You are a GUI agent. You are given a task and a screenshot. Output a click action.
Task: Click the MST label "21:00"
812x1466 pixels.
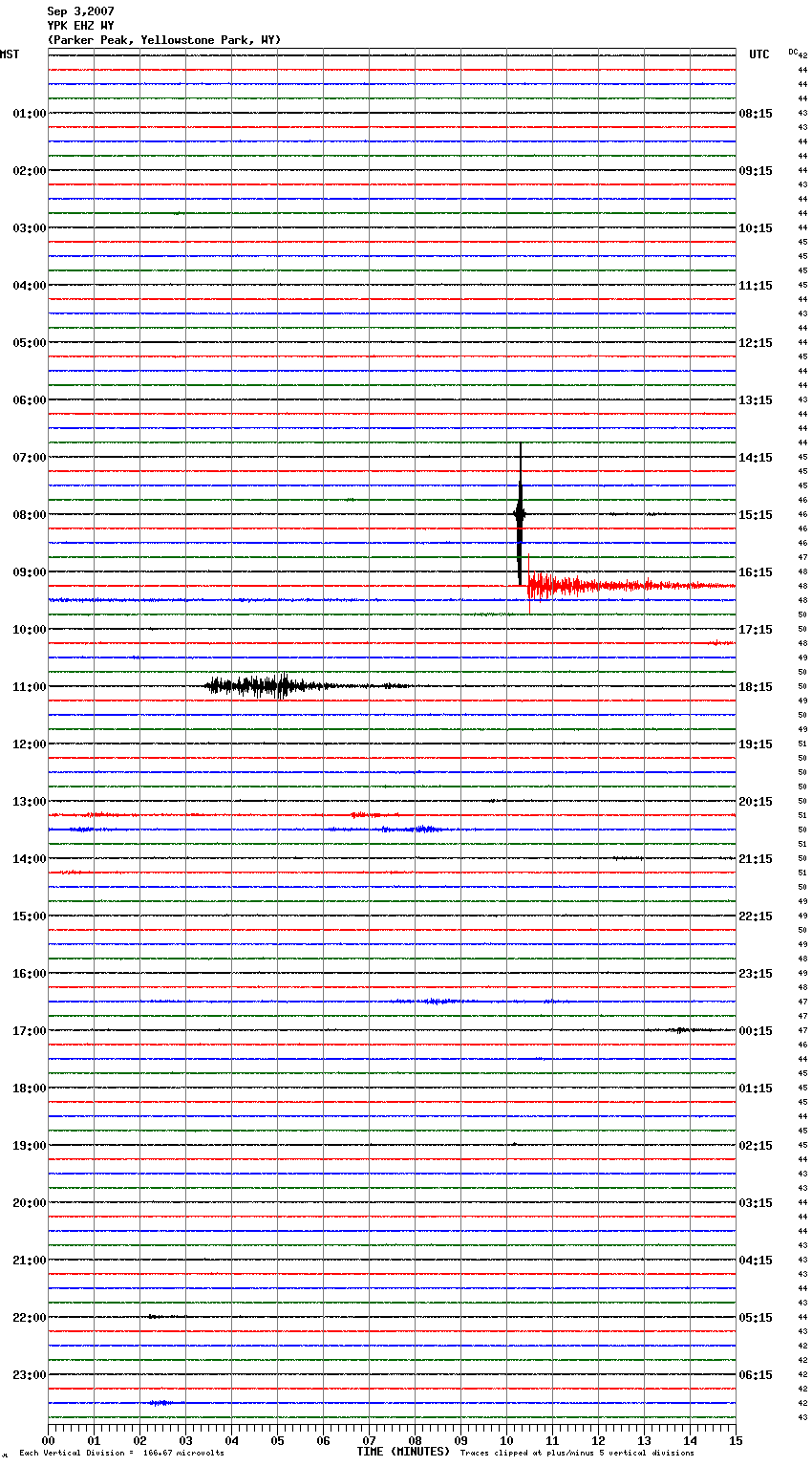coord(30,1261)
